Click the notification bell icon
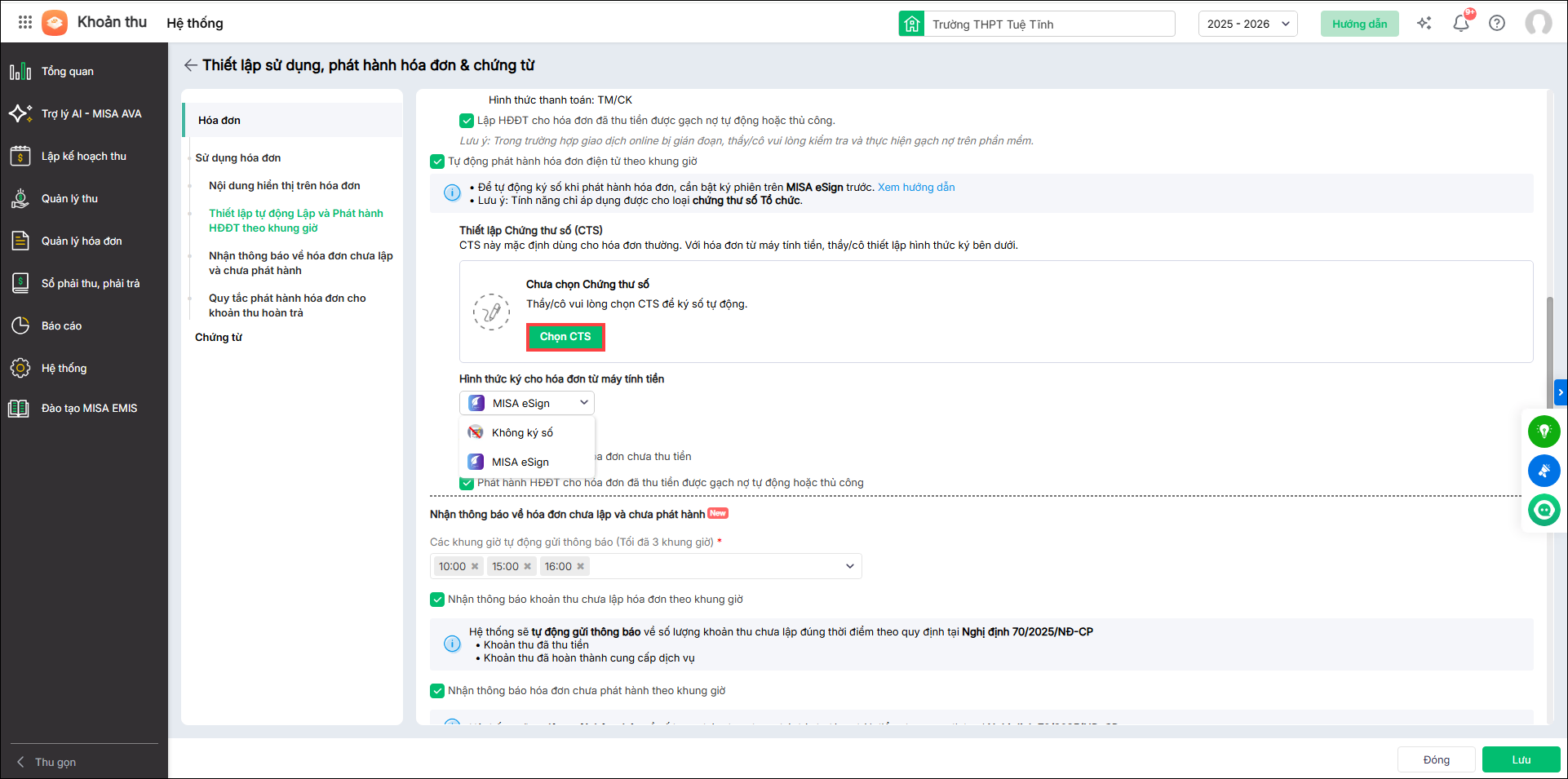 pos(1460,23)
